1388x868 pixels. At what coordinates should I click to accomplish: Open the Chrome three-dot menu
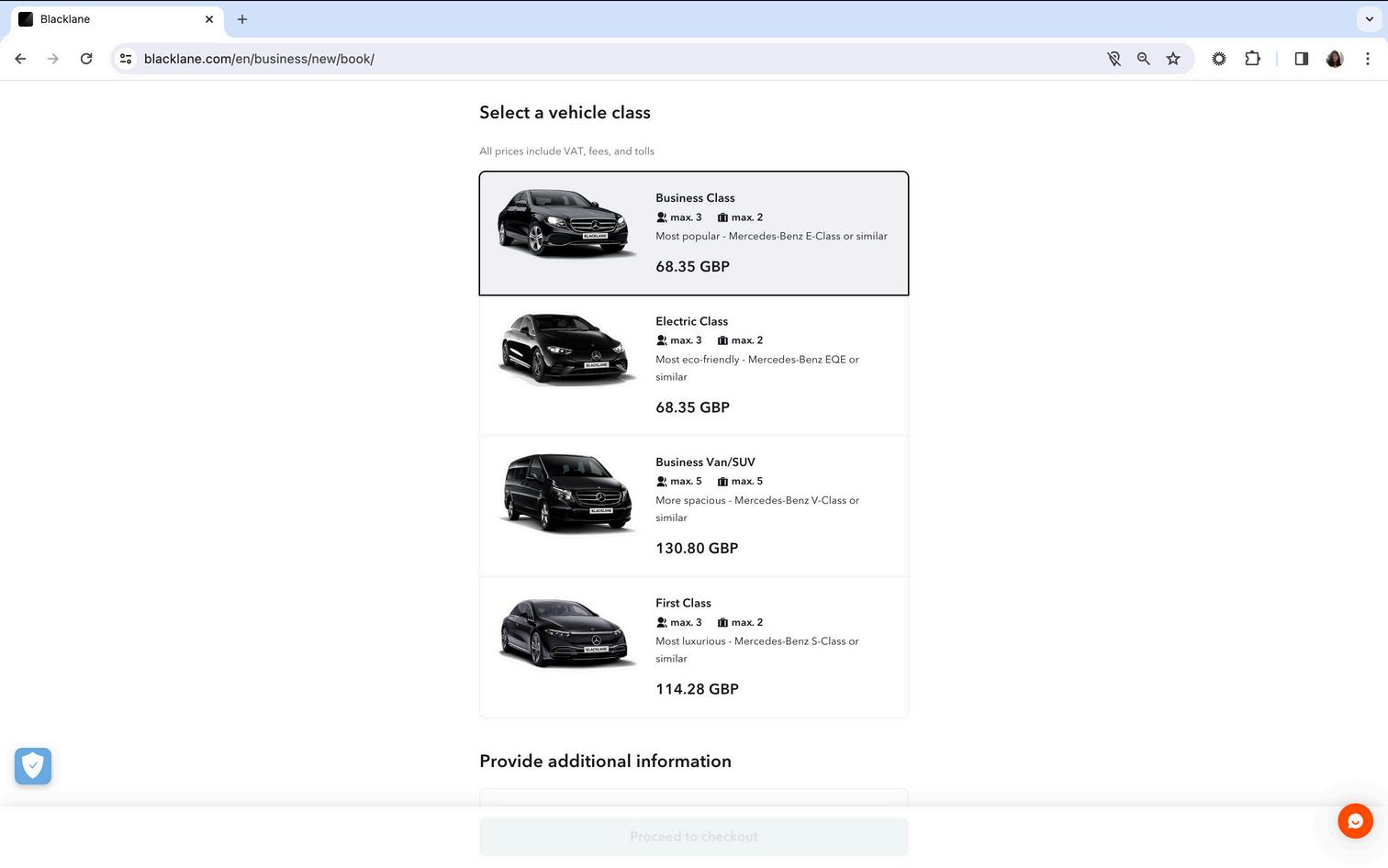point(1368,59)
